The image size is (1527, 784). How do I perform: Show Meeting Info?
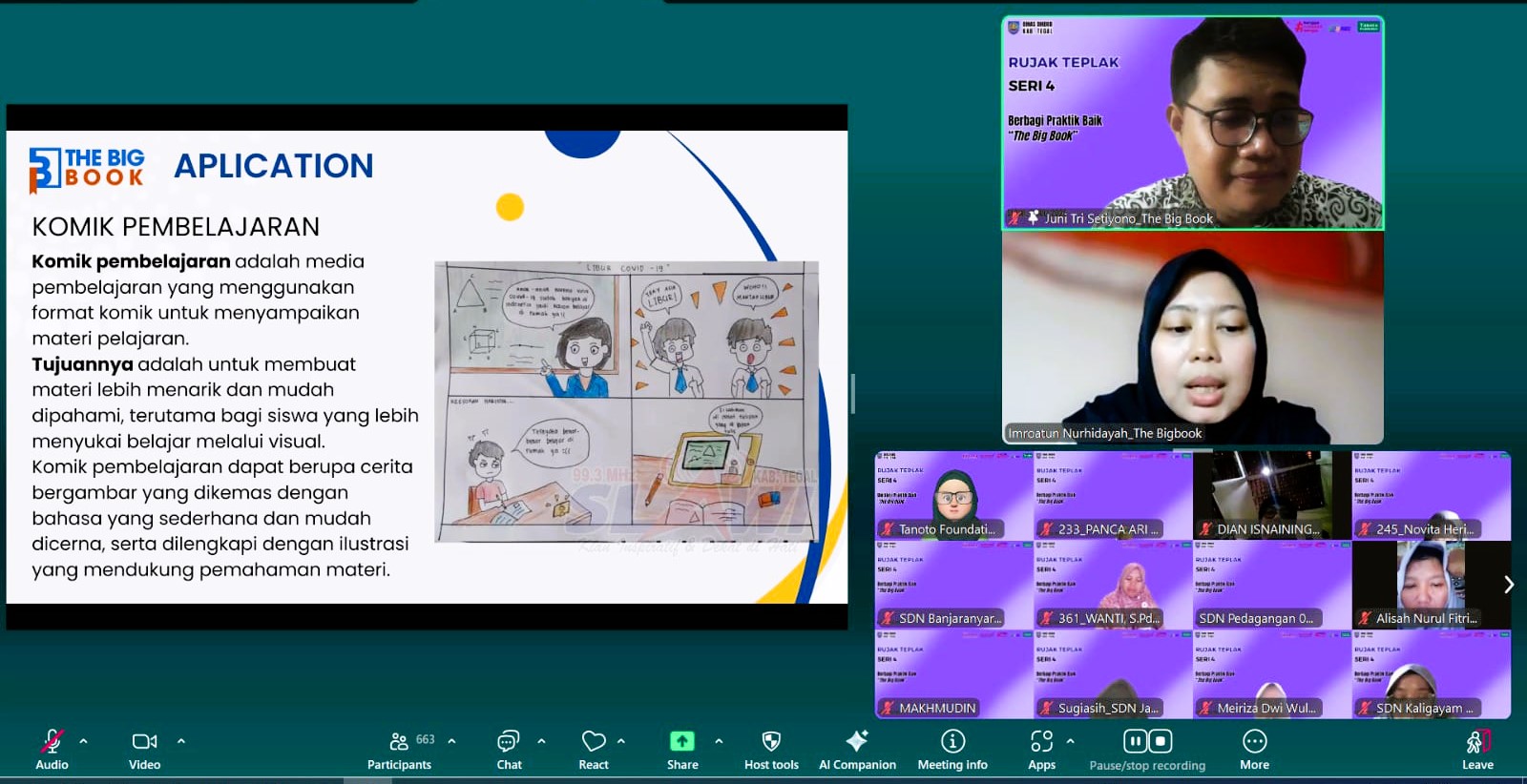click(952, 742)
